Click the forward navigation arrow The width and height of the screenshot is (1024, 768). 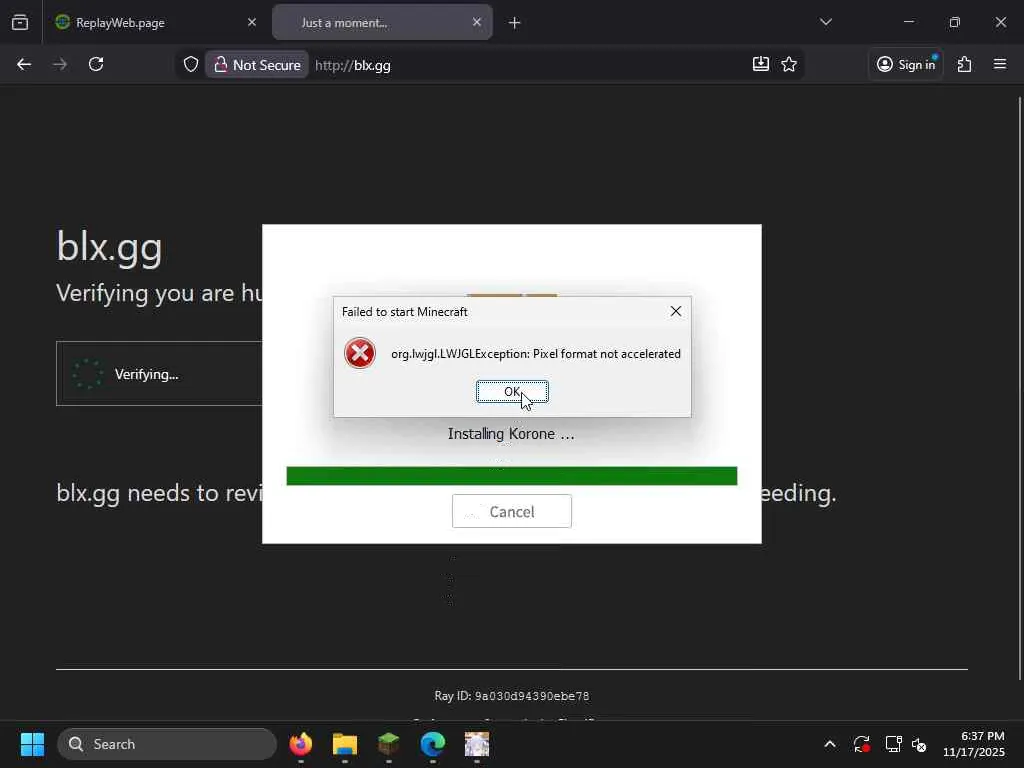point(60,65)
